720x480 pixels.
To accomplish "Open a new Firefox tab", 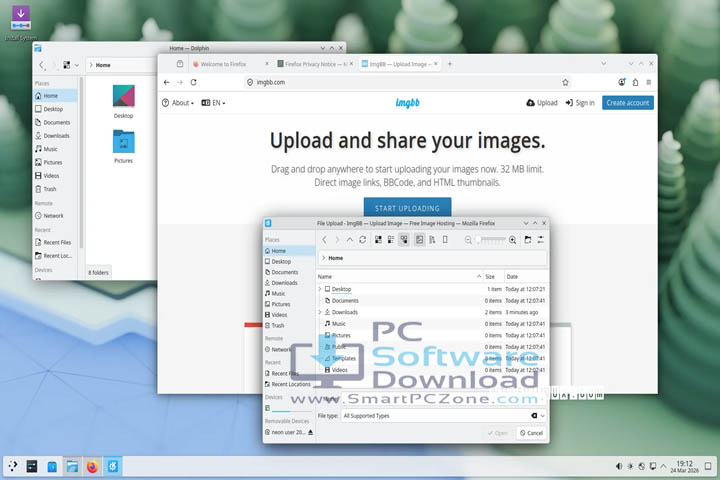I will coord(450,64).
